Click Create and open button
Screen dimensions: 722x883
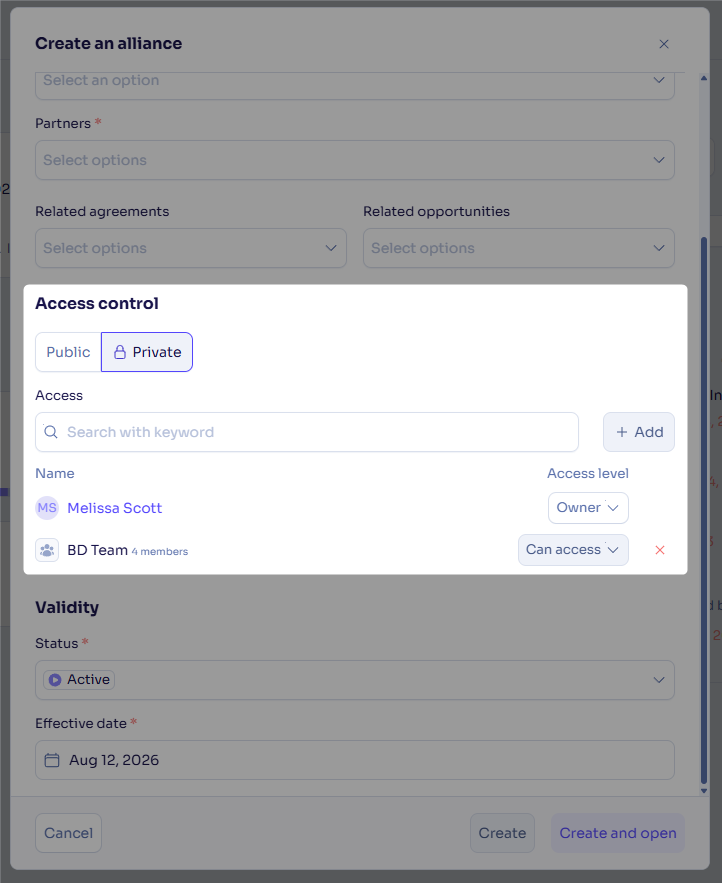coord(618,833)
